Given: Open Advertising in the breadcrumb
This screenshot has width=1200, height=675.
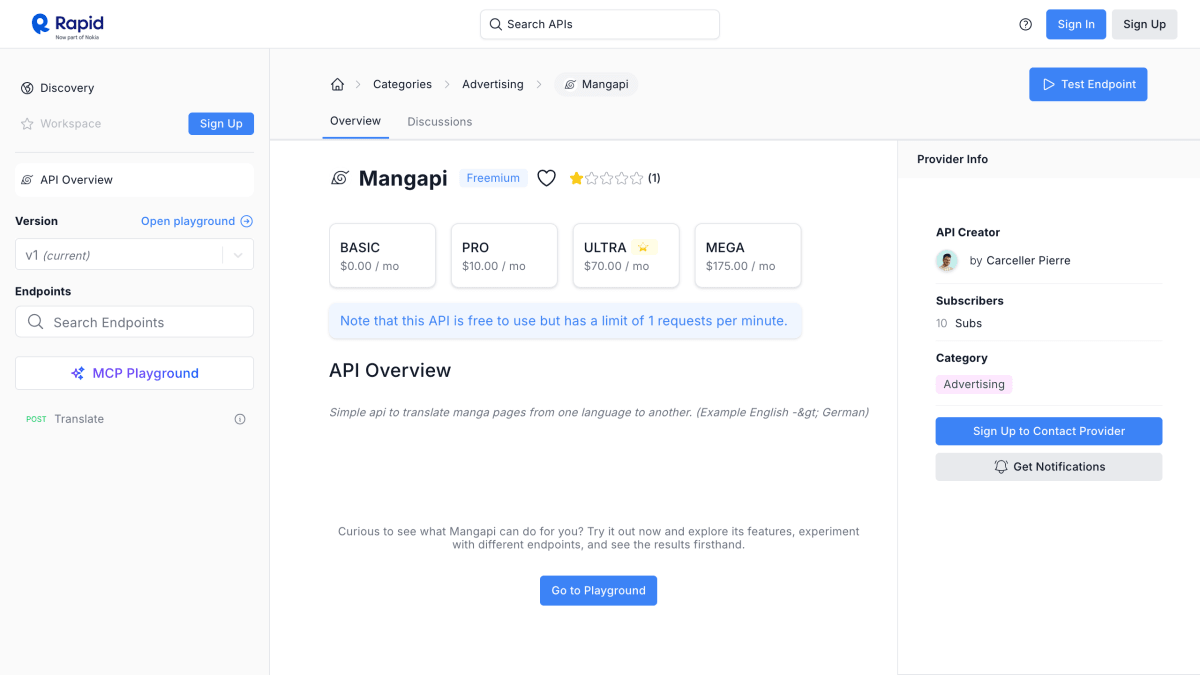Looking at the screenshot, I should 492,84.
